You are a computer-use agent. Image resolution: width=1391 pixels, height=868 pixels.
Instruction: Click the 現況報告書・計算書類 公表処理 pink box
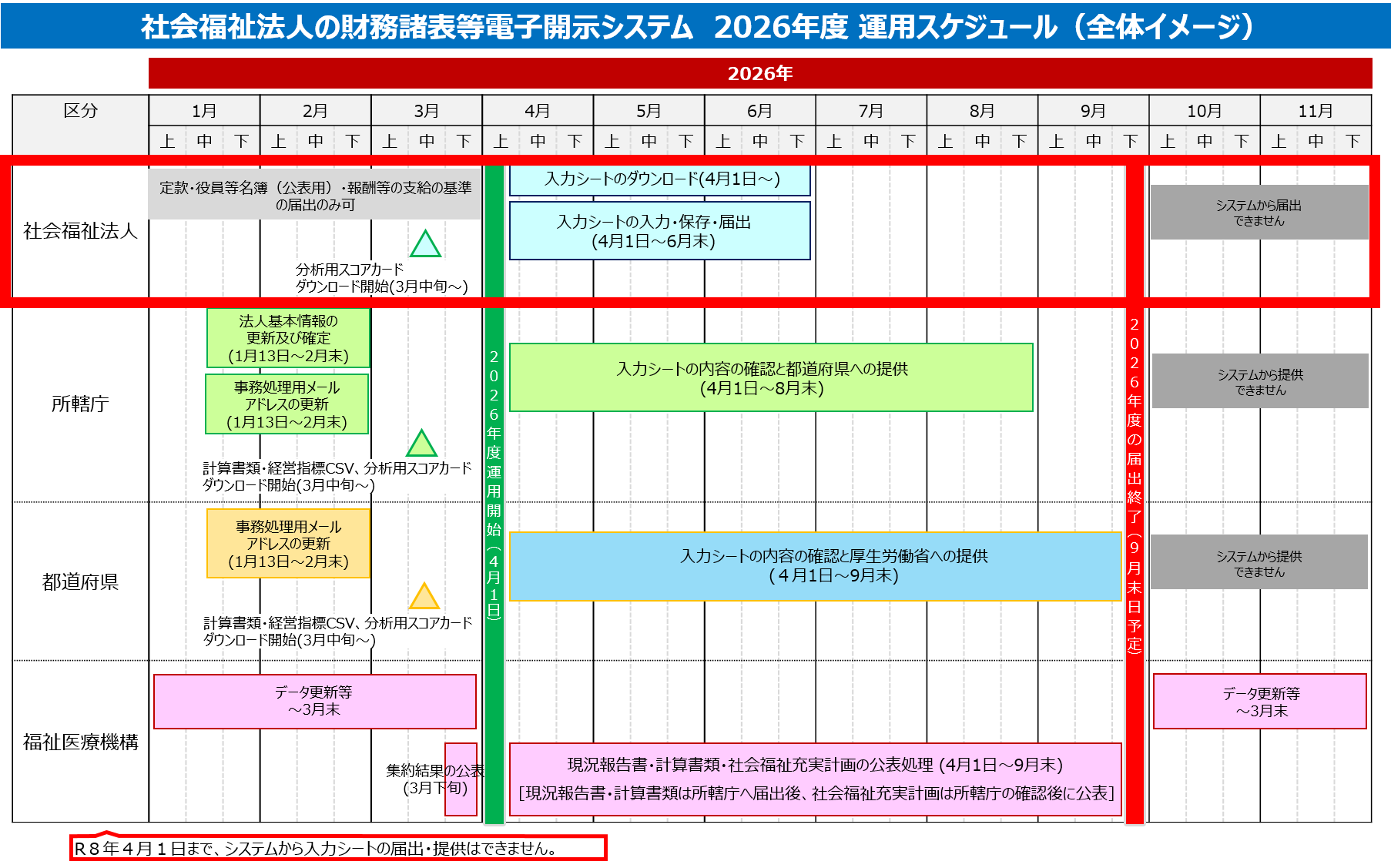pos(815,779)
